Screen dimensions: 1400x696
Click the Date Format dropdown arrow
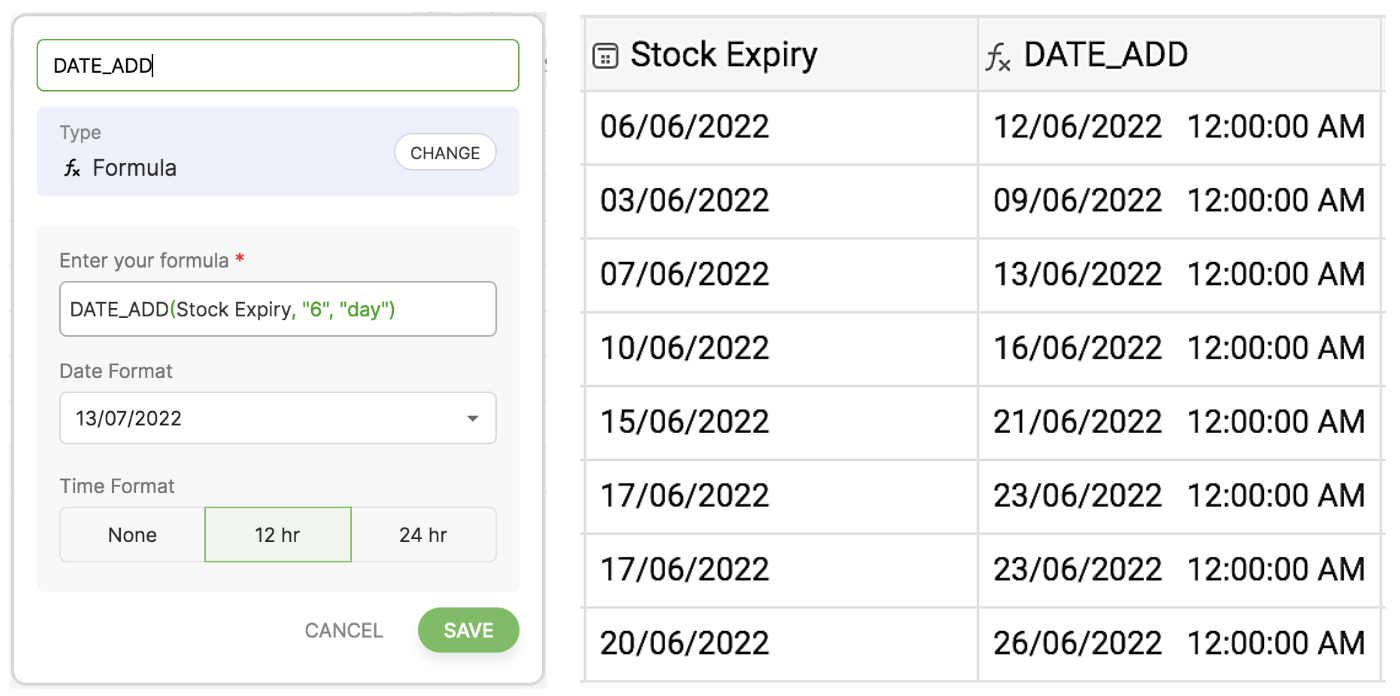click(x=473, y=419)
